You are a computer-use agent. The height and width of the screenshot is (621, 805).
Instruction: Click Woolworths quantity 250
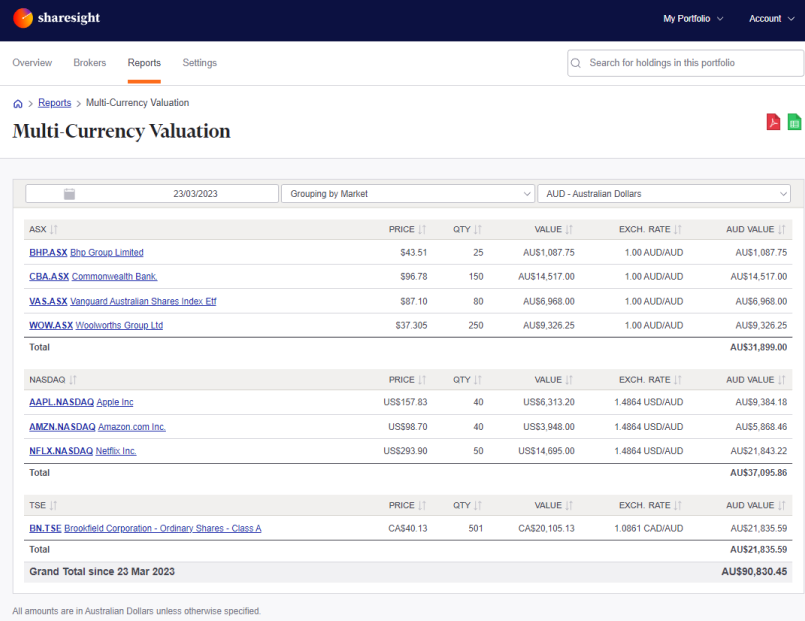click(476, 325)
